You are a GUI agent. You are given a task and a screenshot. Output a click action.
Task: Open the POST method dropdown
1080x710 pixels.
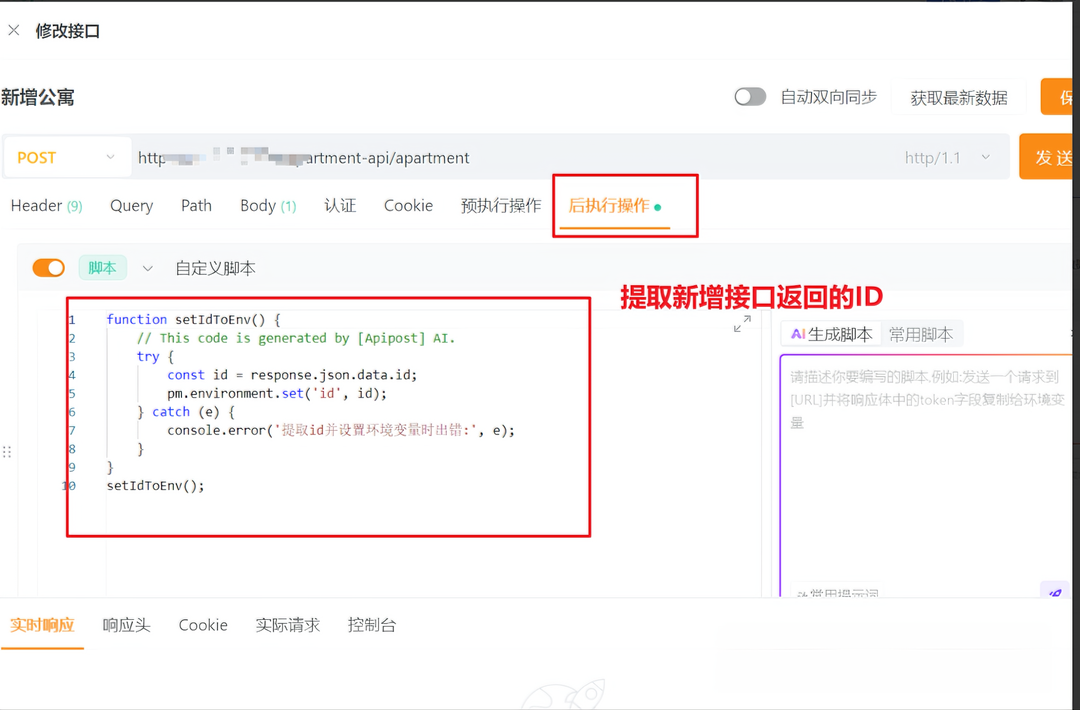tap(66, 158)
